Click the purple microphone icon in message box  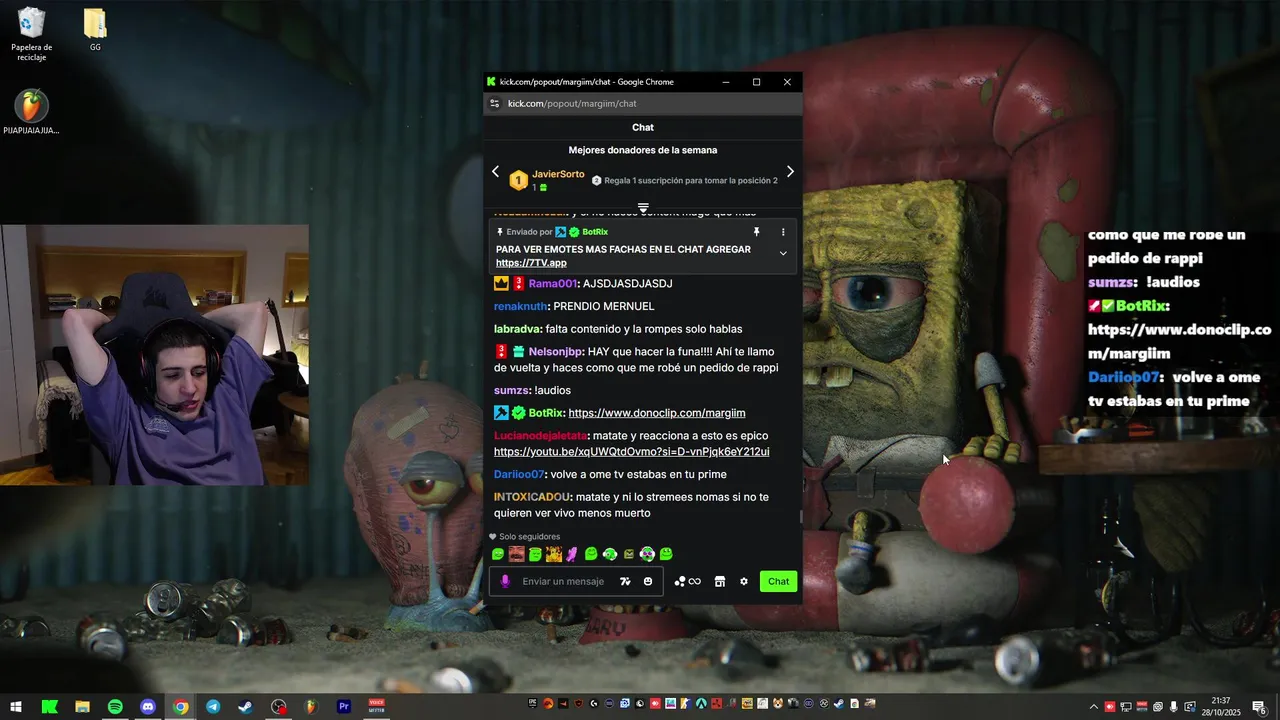point(505,581)
